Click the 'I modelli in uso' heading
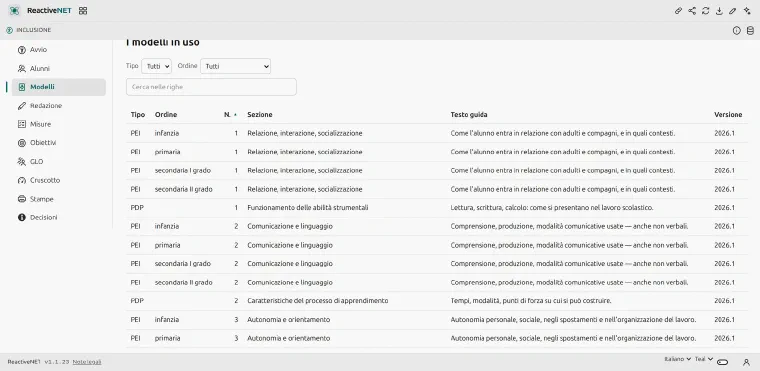 click(162, 43)
